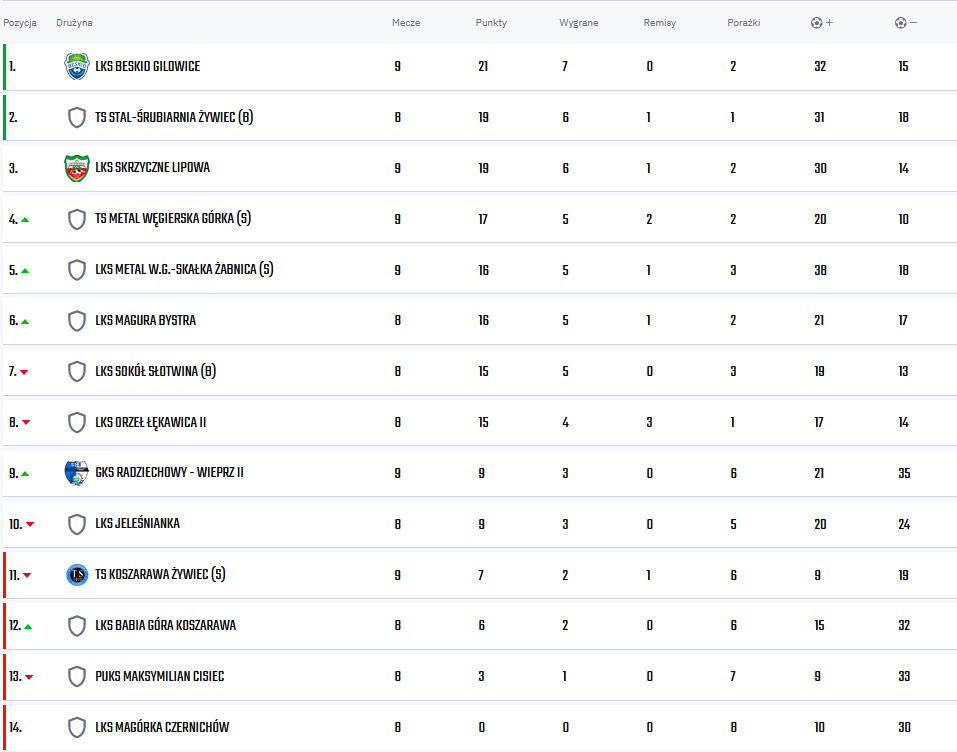
Task: Sort by the Drużyna column header
Action: tap(74, 23)
